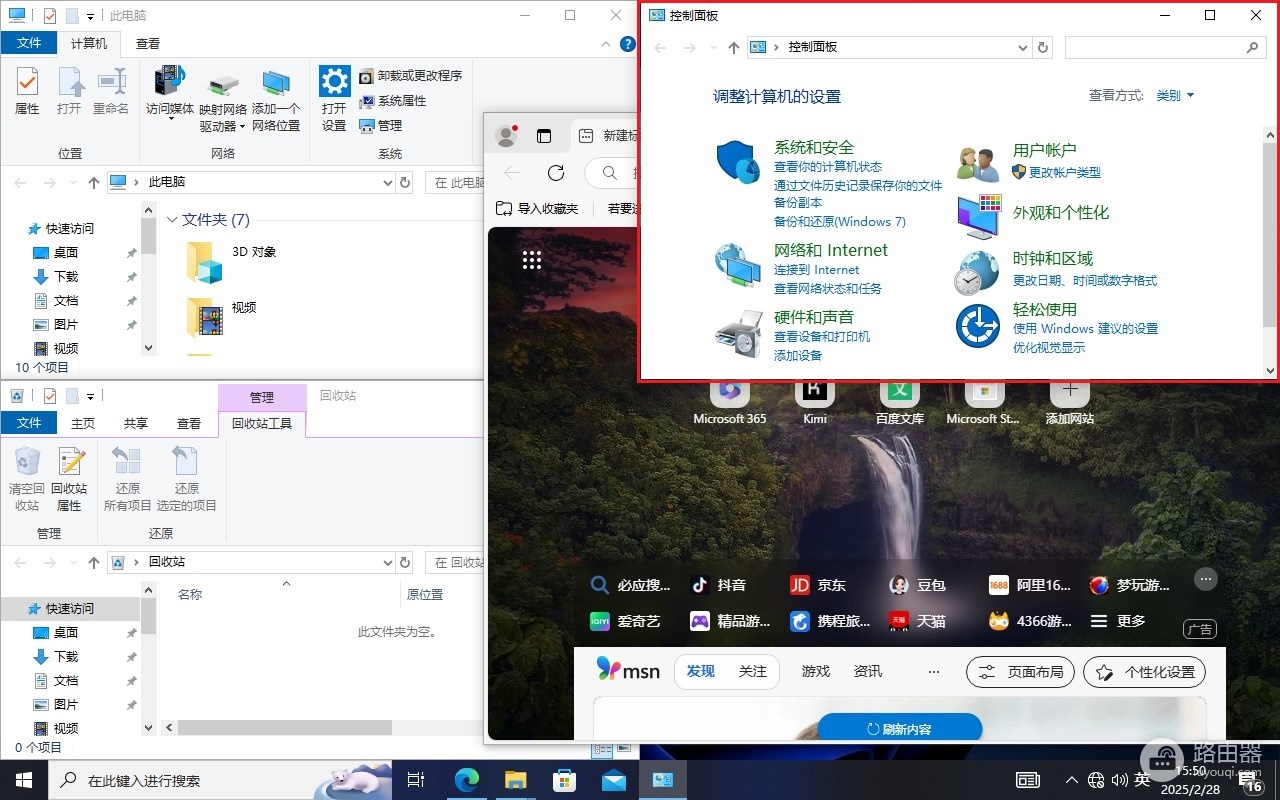Open Appearance and Personalization monitor icon
1280x800 pixels.
point(978,217)
